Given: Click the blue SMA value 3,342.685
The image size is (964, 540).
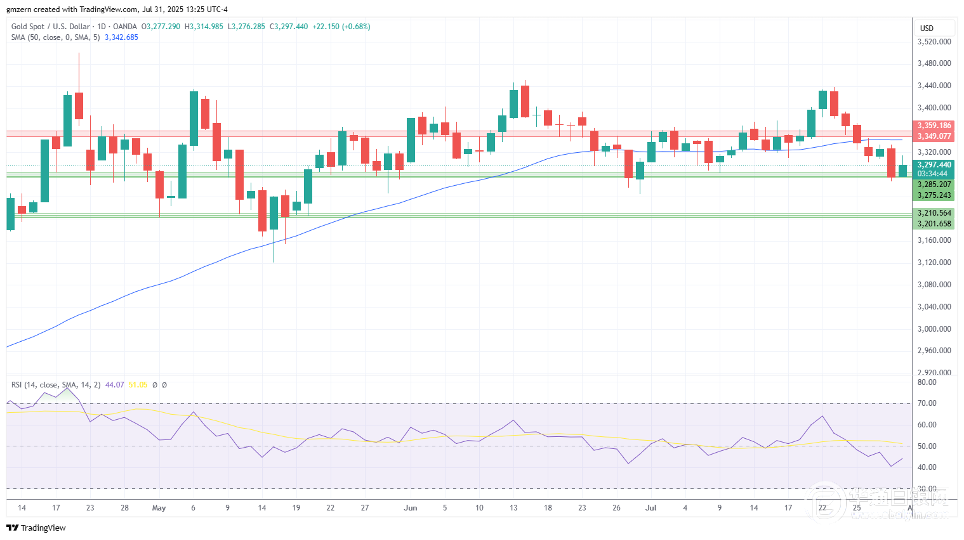Looking at the screenshot, I should point(122,38).
